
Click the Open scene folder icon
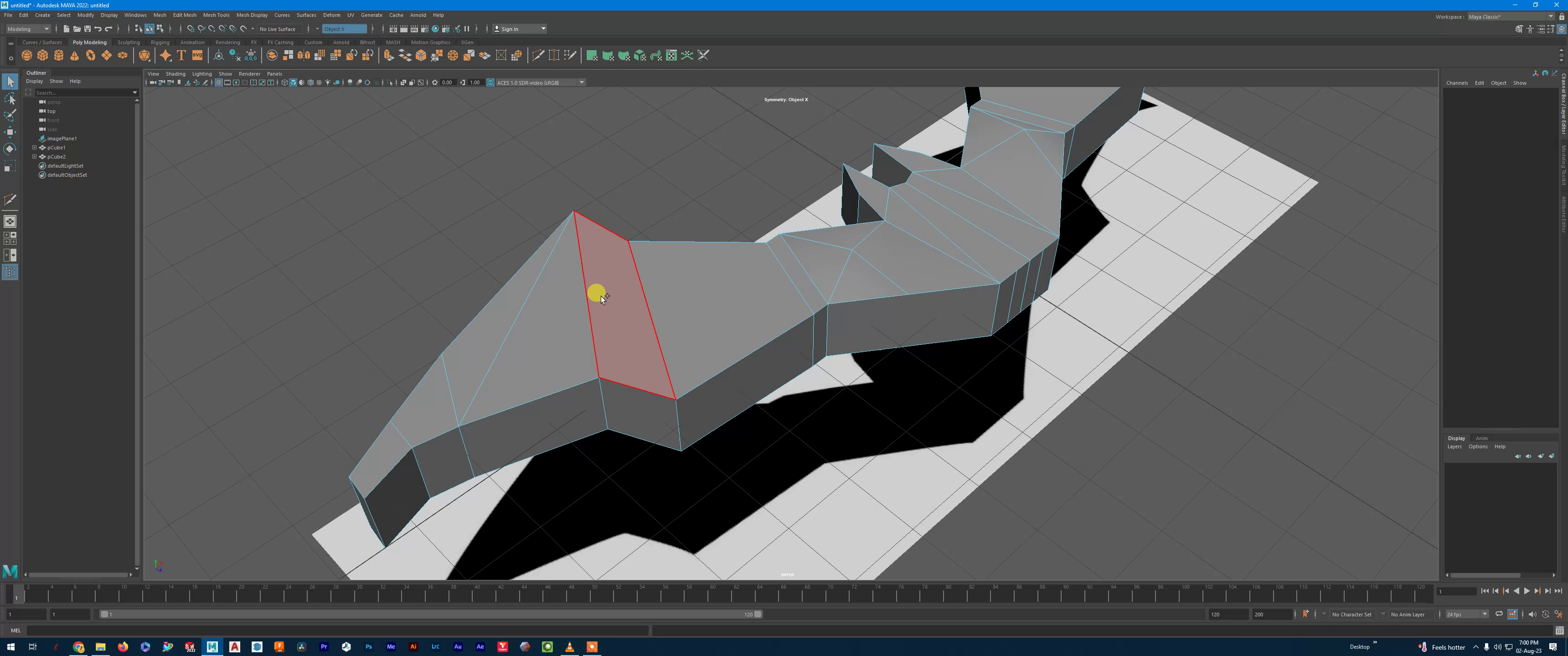coord(77,29)
